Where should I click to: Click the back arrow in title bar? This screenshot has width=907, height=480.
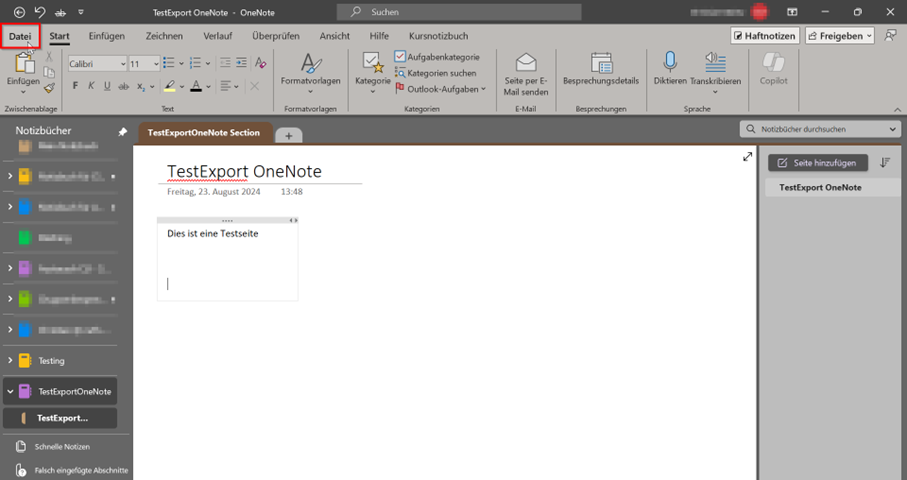[x=19, y=12]
